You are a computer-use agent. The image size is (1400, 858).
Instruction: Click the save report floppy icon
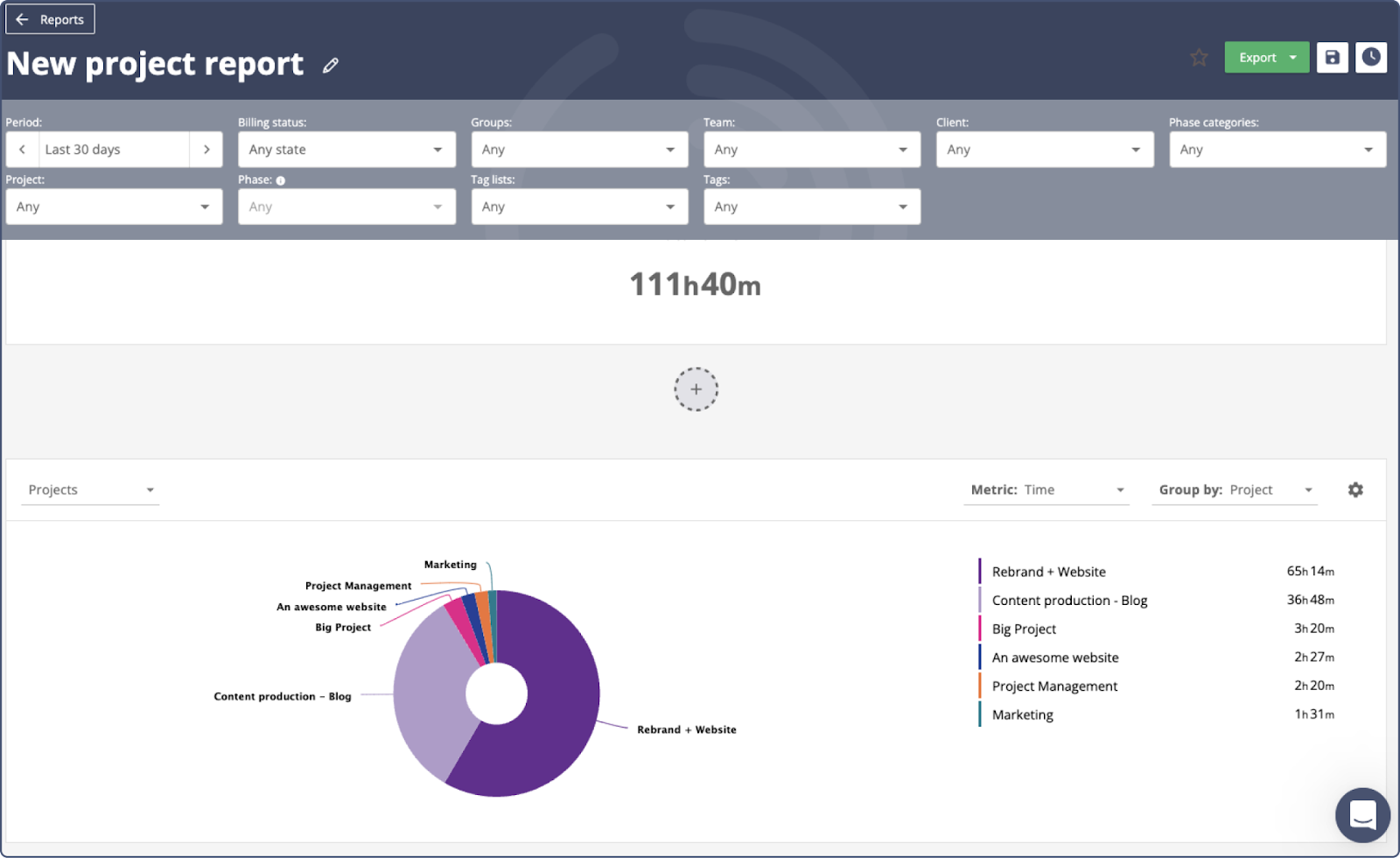tap(1332, 58)
